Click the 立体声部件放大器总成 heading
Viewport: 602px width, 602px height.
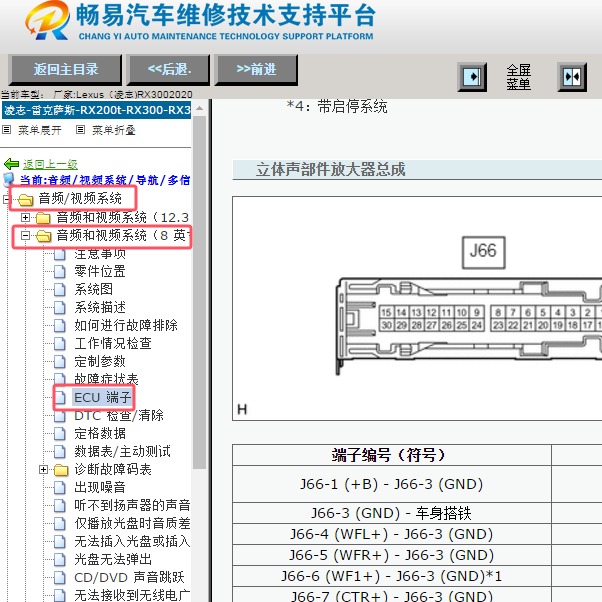coord(330,170)
